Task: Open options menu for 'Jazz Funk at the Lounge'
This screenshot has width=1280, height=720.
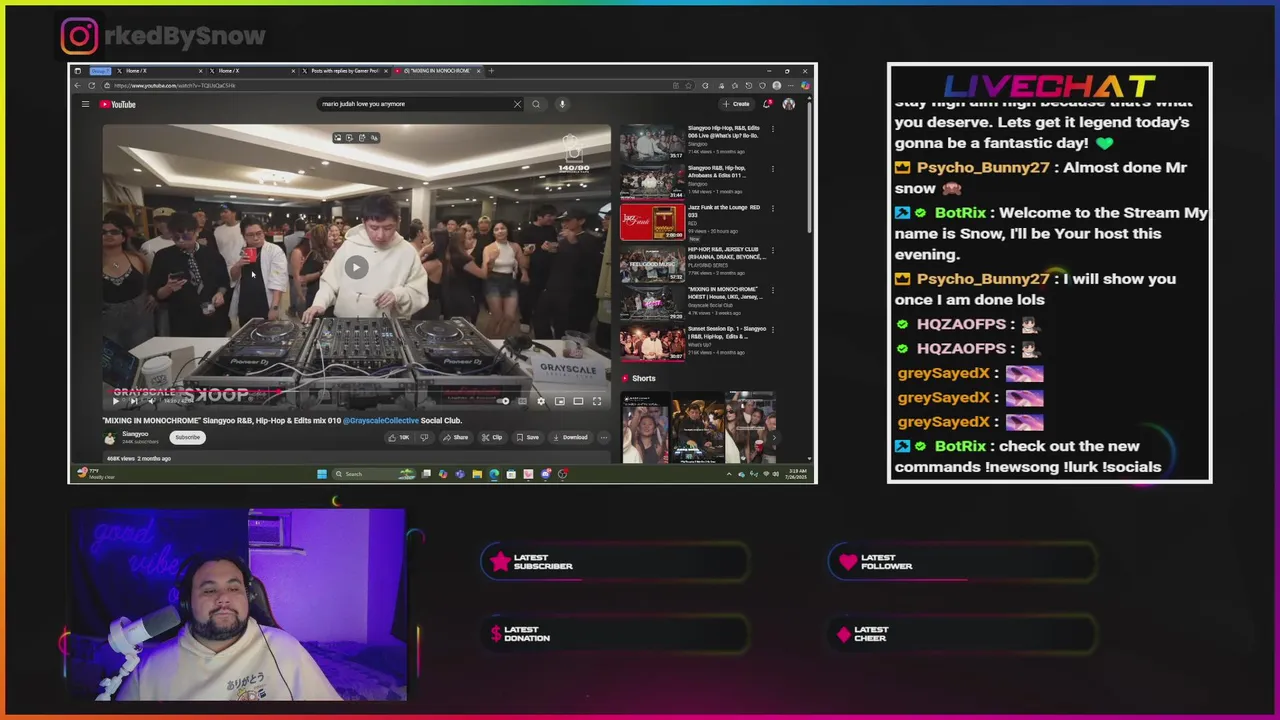Action: 772,209
